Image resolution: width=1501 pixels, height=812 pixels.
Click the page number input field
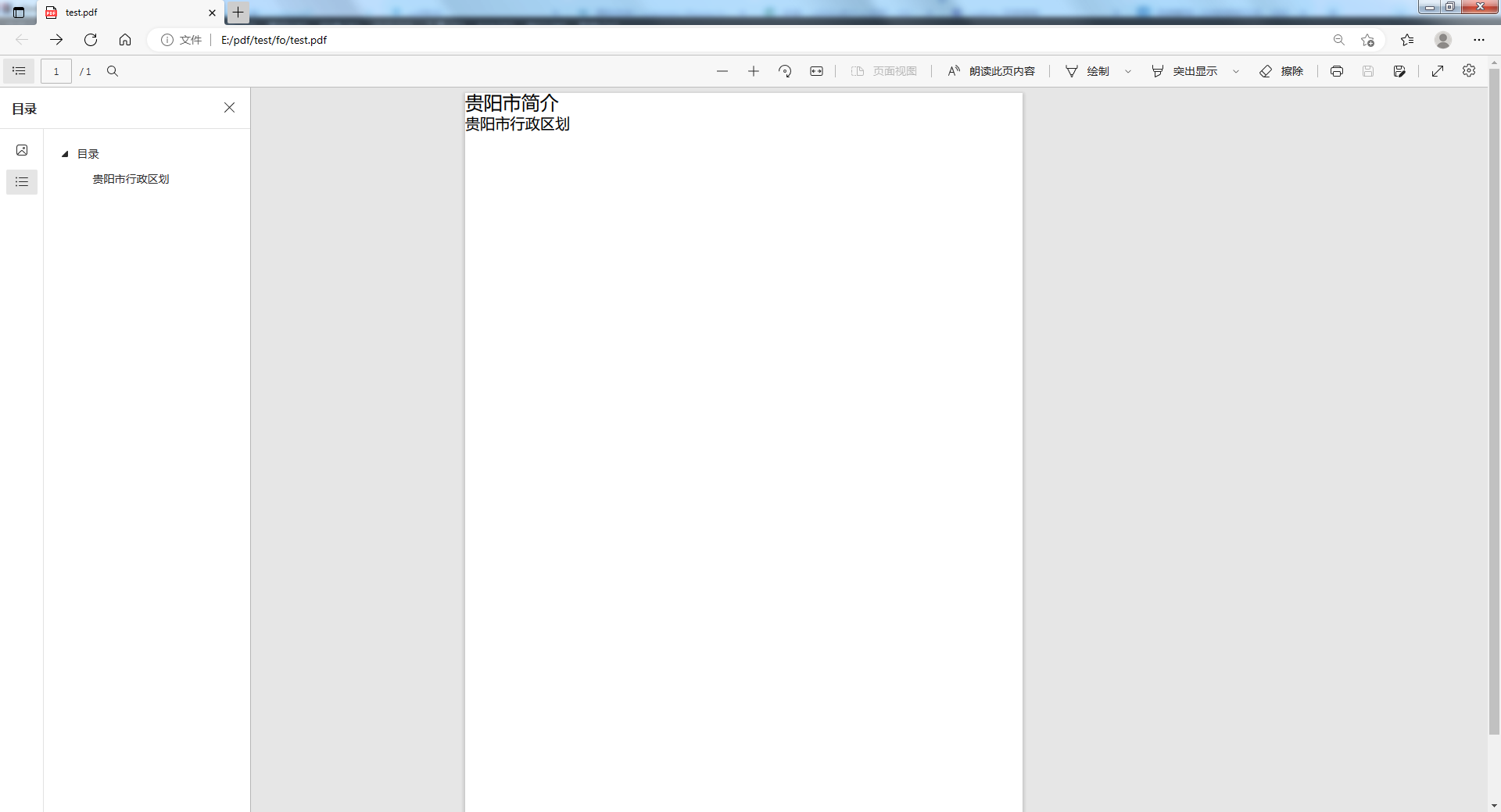[56, 71]
